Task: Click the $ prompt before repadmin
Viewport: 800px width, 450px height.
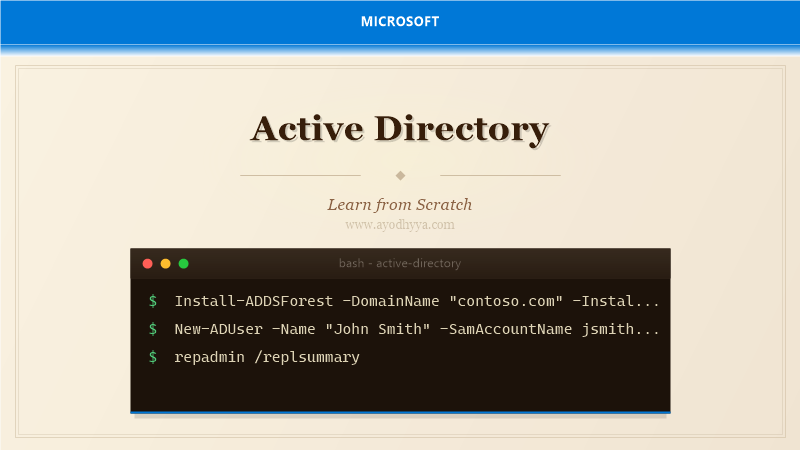Action: click(x=153, y=357)
